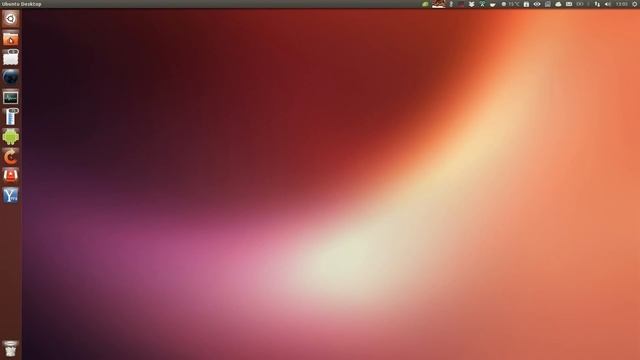
Task: Open the blue cylinder launcher icon
Action: click(x=11, y=117)
